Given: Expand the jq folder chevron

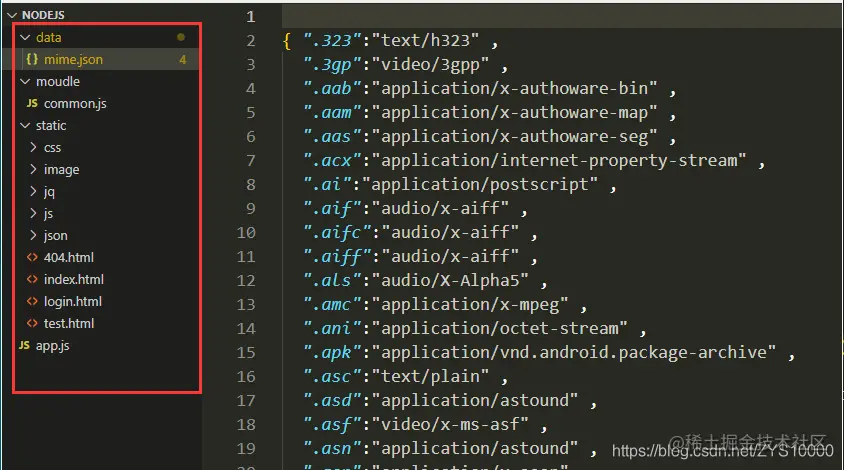Looking at the screenshot, I should coord(33,191).
